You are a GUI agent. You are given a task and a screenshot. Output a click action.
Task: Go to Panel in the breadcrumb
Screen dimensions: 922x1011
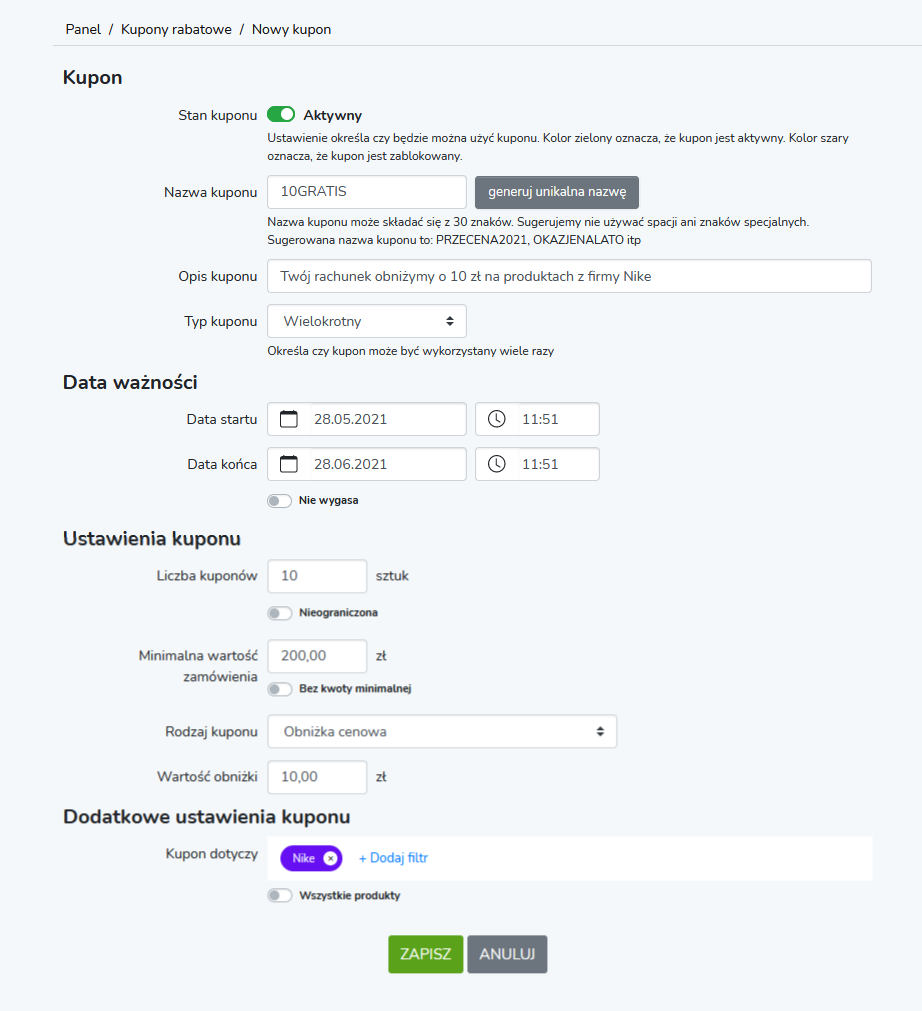point(83,30)
